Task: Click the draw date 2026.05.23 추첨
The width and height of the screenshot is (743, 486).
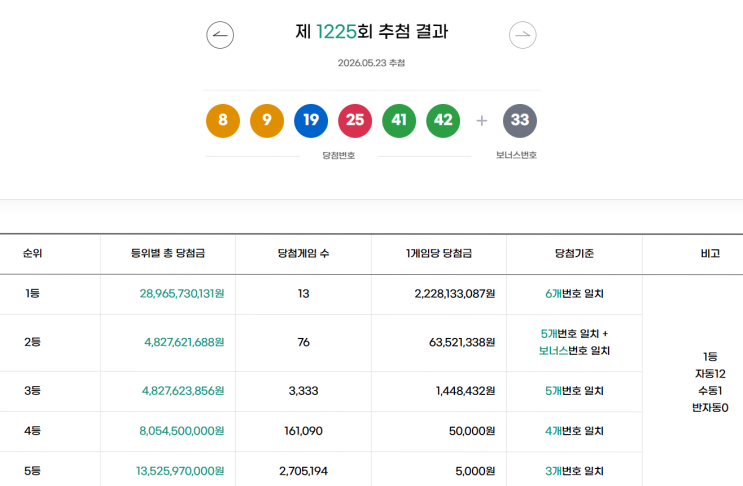Action: coord(372,63)
